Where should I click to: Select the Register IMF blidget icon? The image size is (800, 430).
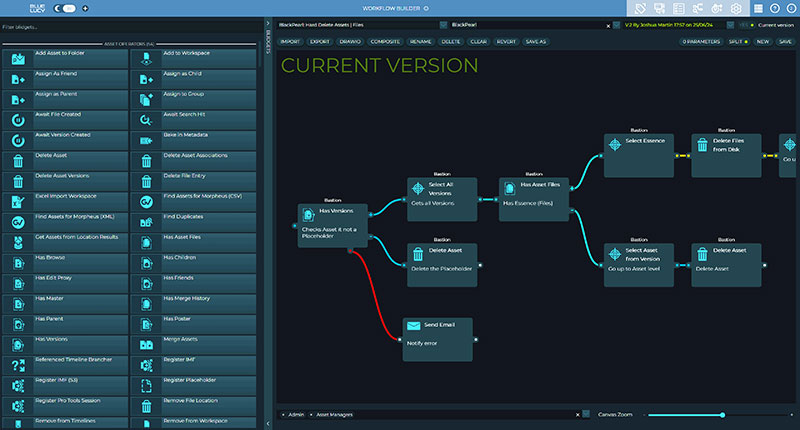coord(146,365)
